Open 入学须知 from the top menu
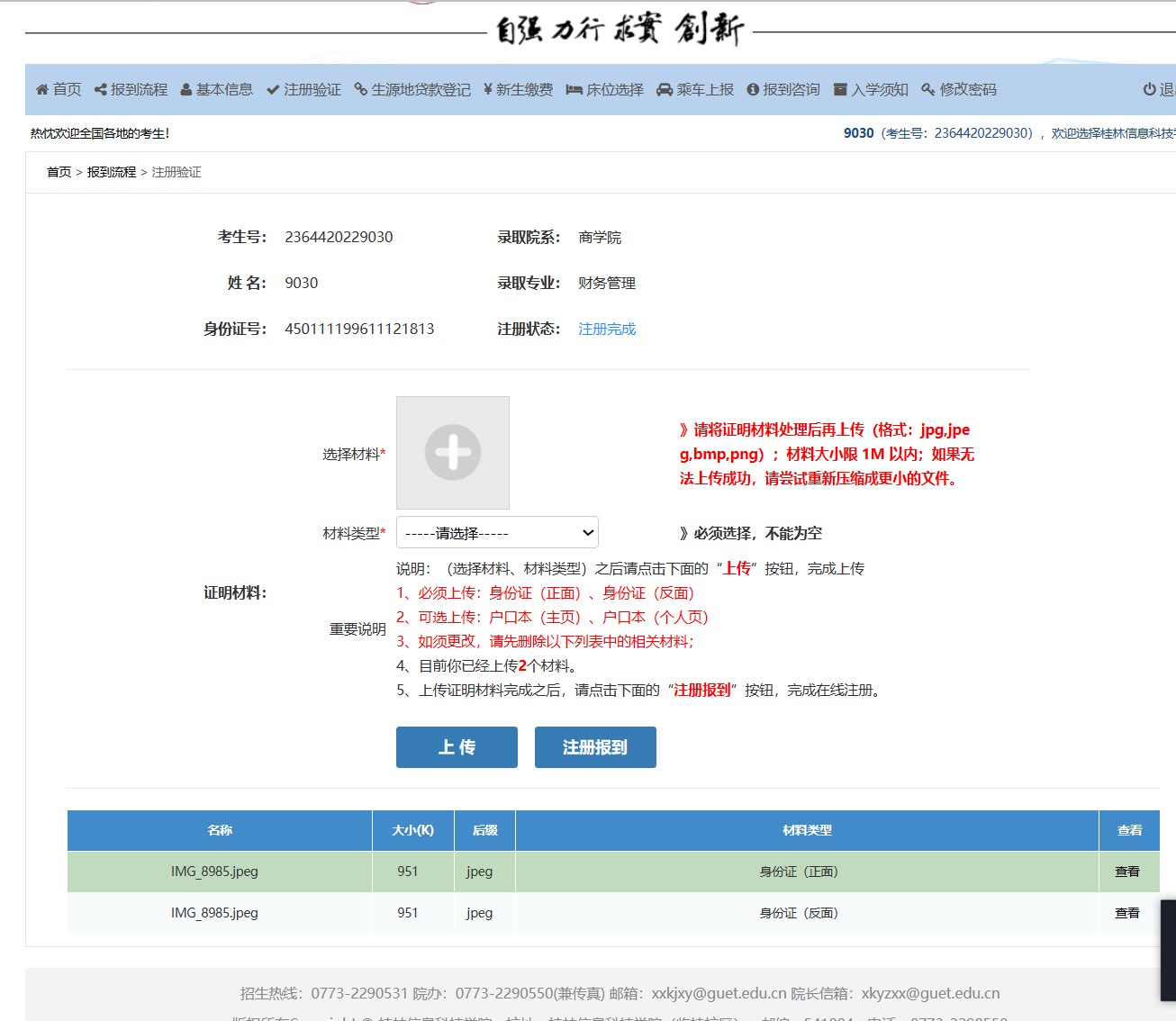1176x1021 pixels. pyautogui.click(x=879, y=90)
